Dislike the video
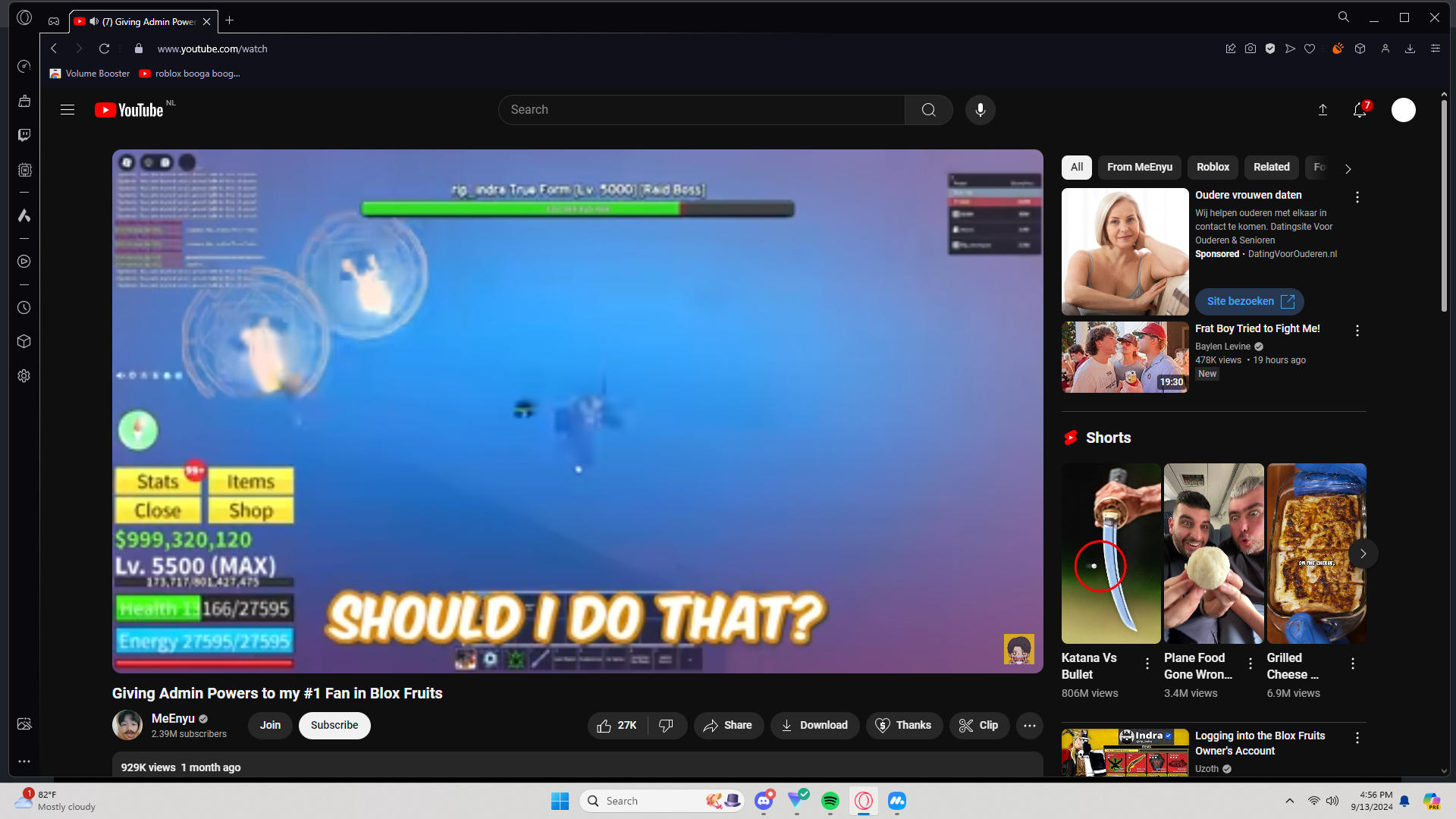Image resolution: width=1456 pixels, height=819 pixels. coord(667,726)
